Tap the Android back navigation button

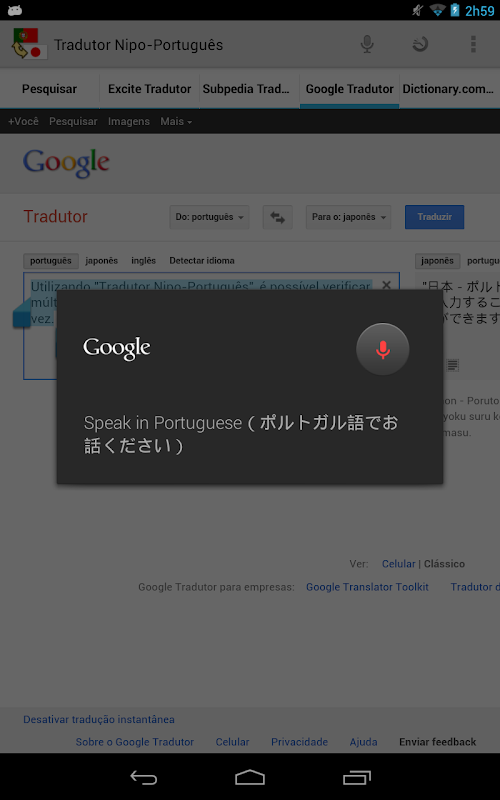[x=144, y=777]
